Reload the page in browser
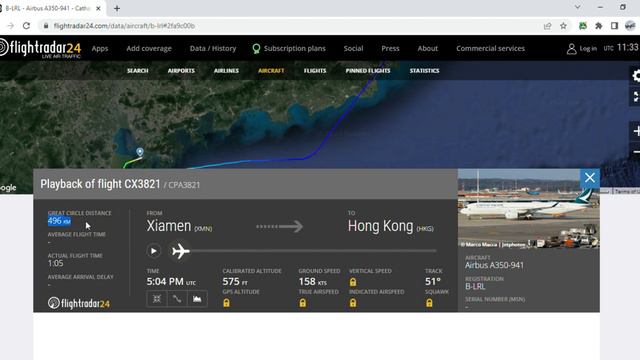The height and width of the screenshot is (360, 640). (27, 26)
